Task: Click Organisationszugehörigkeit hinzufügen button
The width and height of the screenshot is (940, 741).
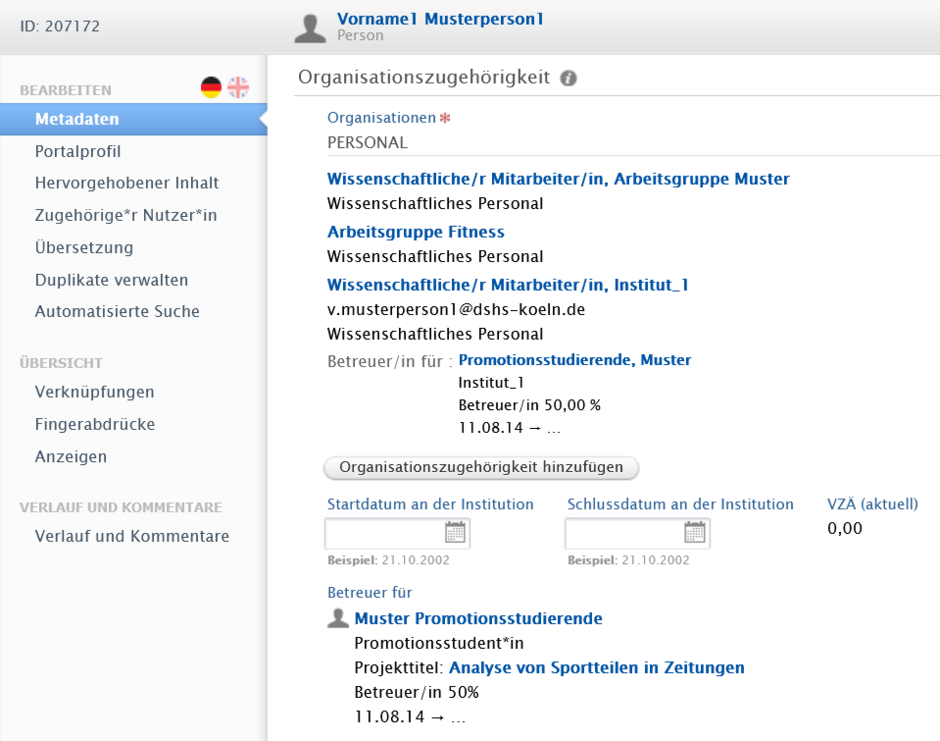Action: tap(481, 468)
